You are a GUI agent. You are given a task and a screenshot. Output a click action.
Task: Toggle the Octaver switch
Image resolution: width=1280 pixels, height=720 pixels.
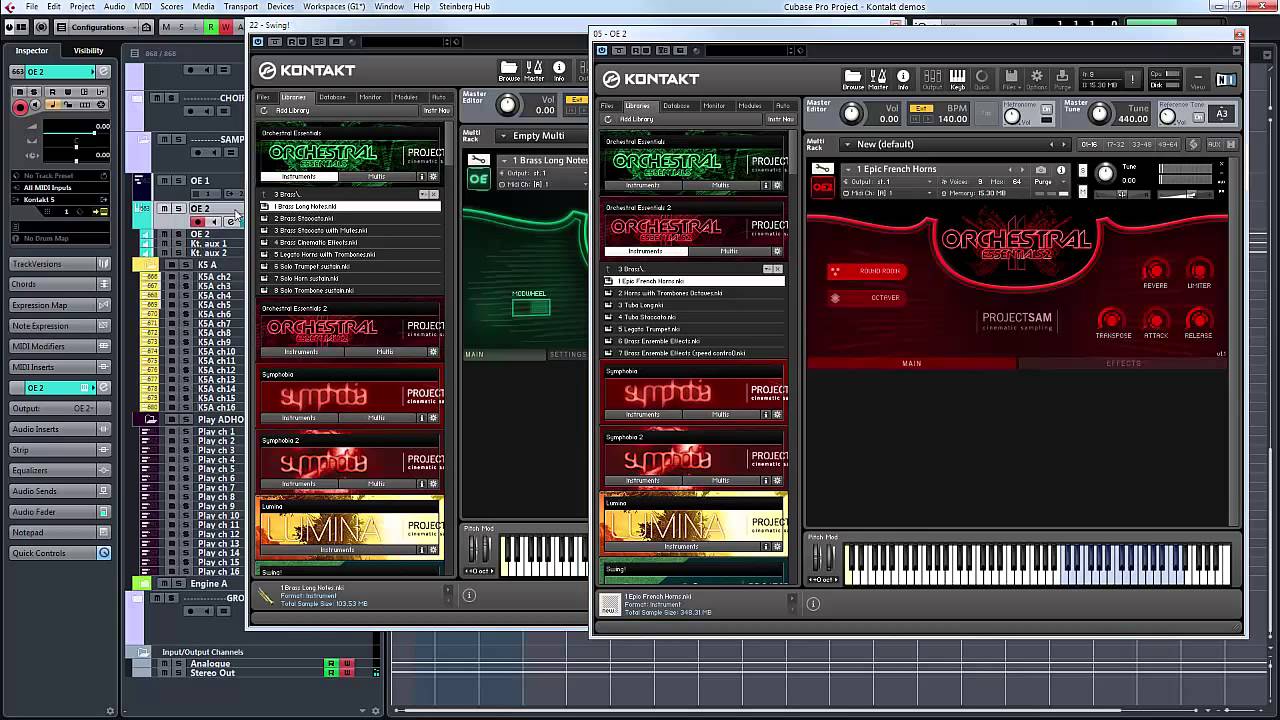[867, 298]
